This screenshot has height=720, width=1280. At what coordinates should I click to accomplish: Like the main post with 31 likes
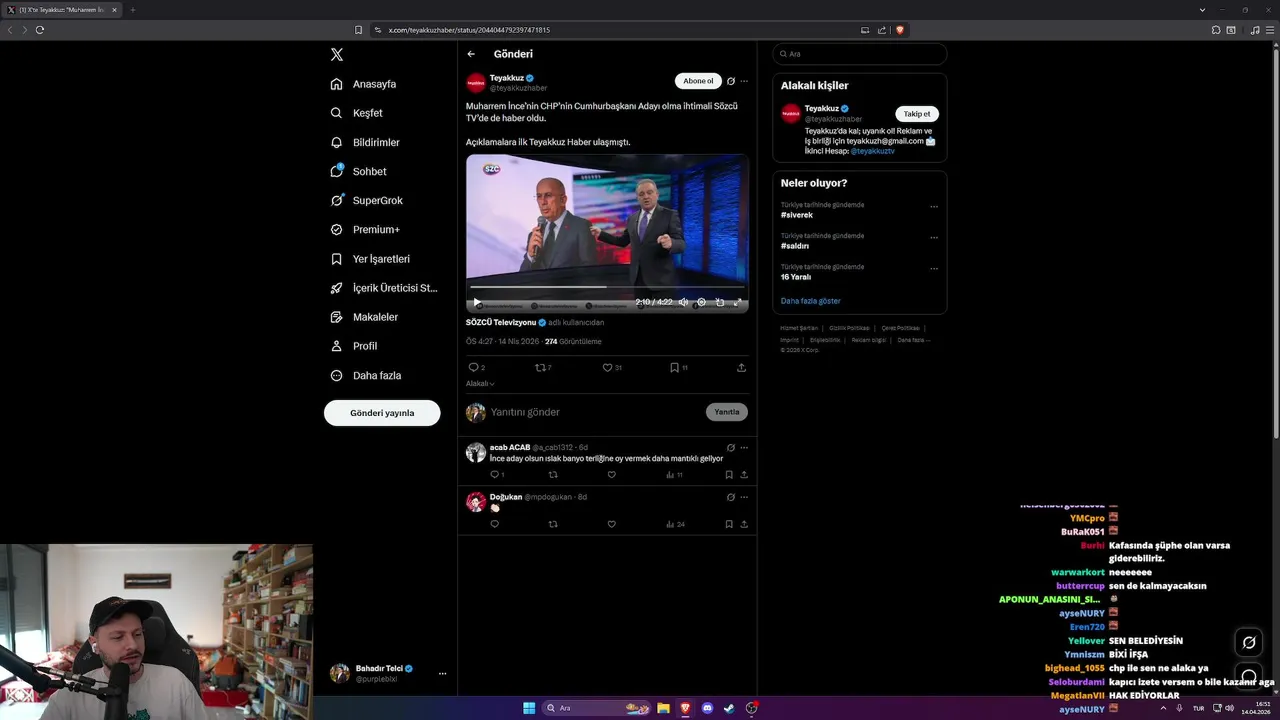pos(611,368)
